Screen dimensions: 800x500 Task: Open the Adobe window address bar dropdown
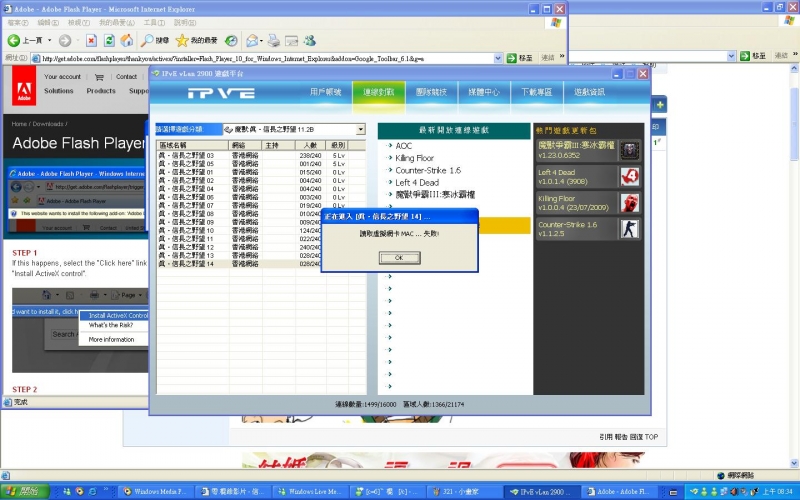coord(498,58)
